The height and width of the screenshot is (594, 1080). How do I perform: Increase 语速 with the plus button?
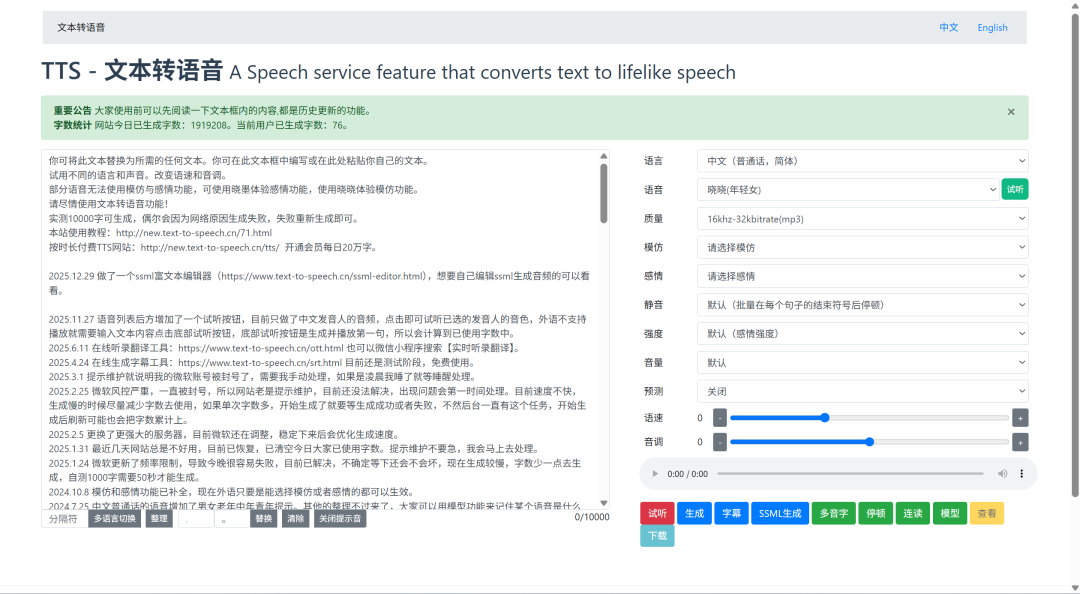tap(1020, 418)
